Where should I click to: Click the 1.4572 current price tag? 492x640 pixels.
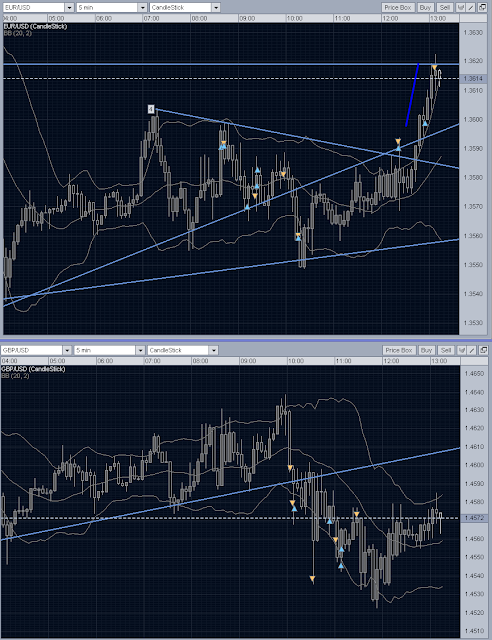click(474, 518)
